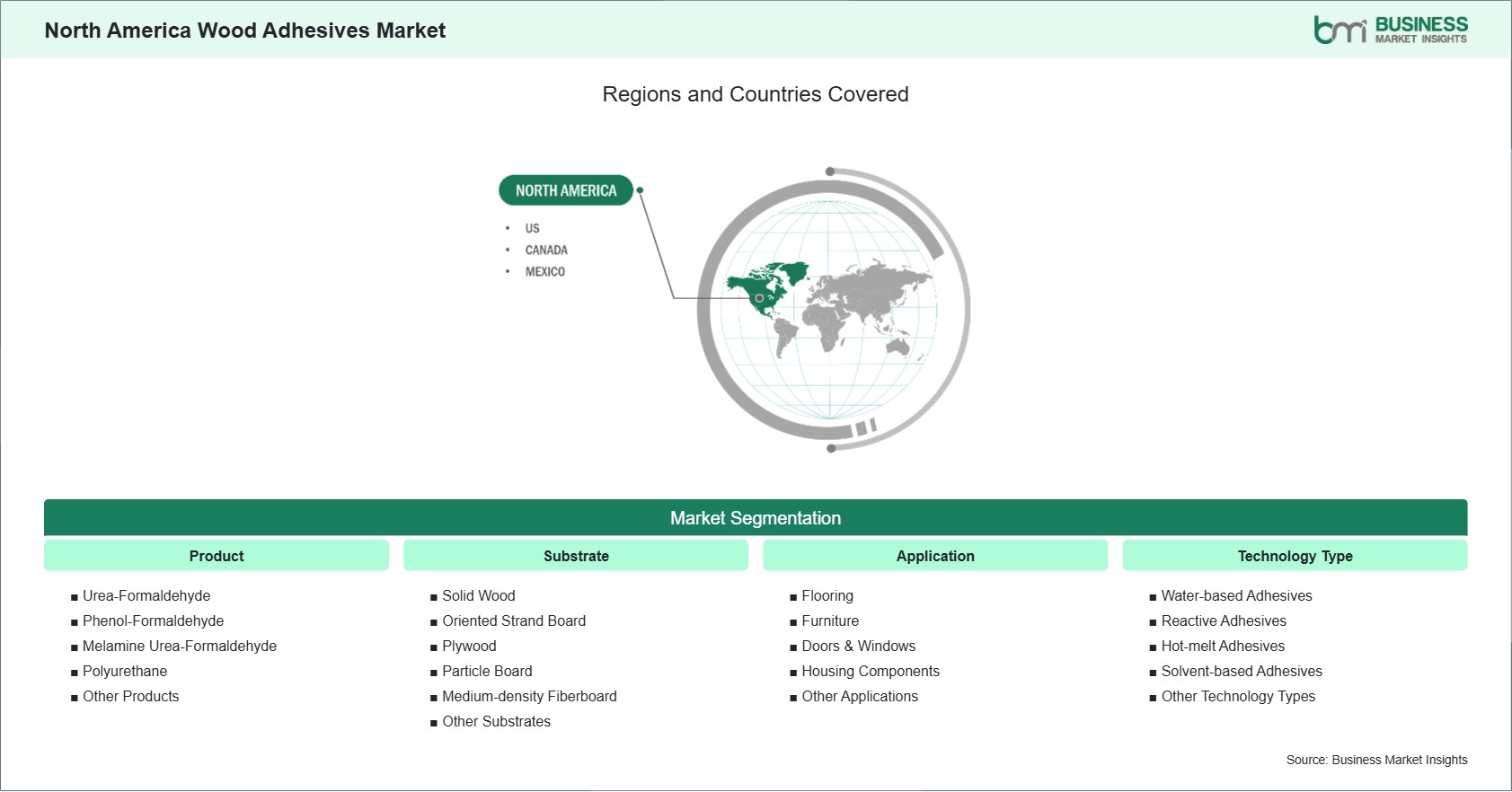This screenshot has width=1512, height=792.
Task: Select the Product segment header
Action: (217, 556)
